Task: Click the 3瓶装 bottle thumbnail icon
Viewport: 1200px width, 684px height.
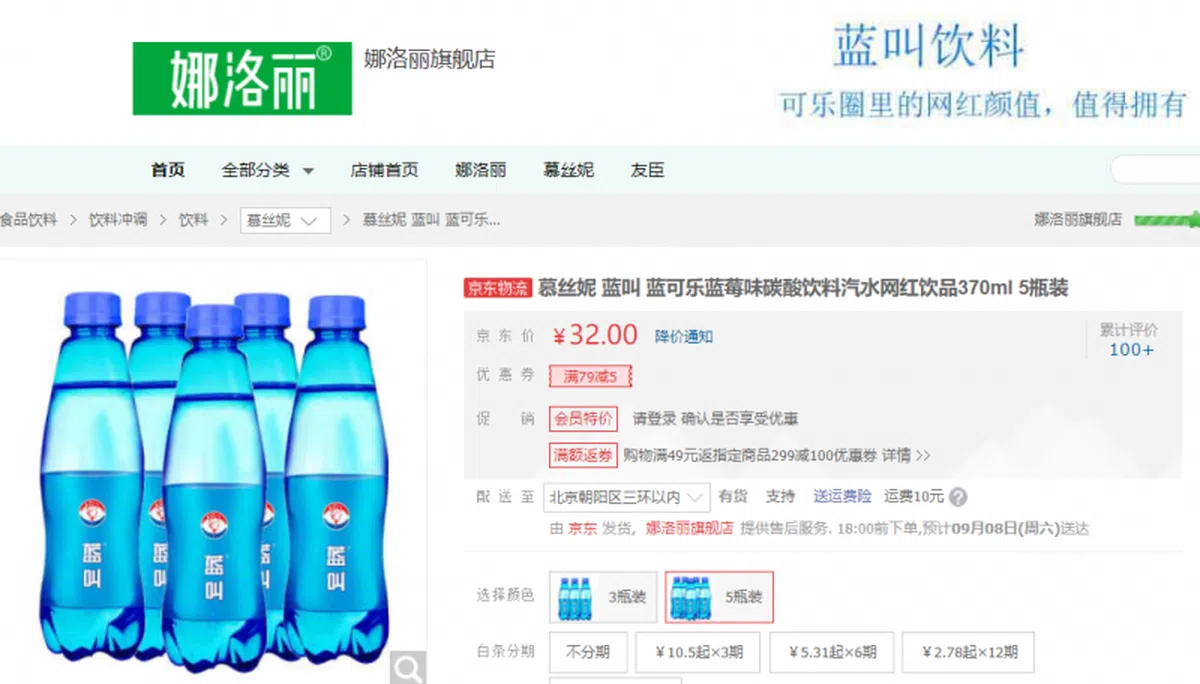Action: (575, 597)
